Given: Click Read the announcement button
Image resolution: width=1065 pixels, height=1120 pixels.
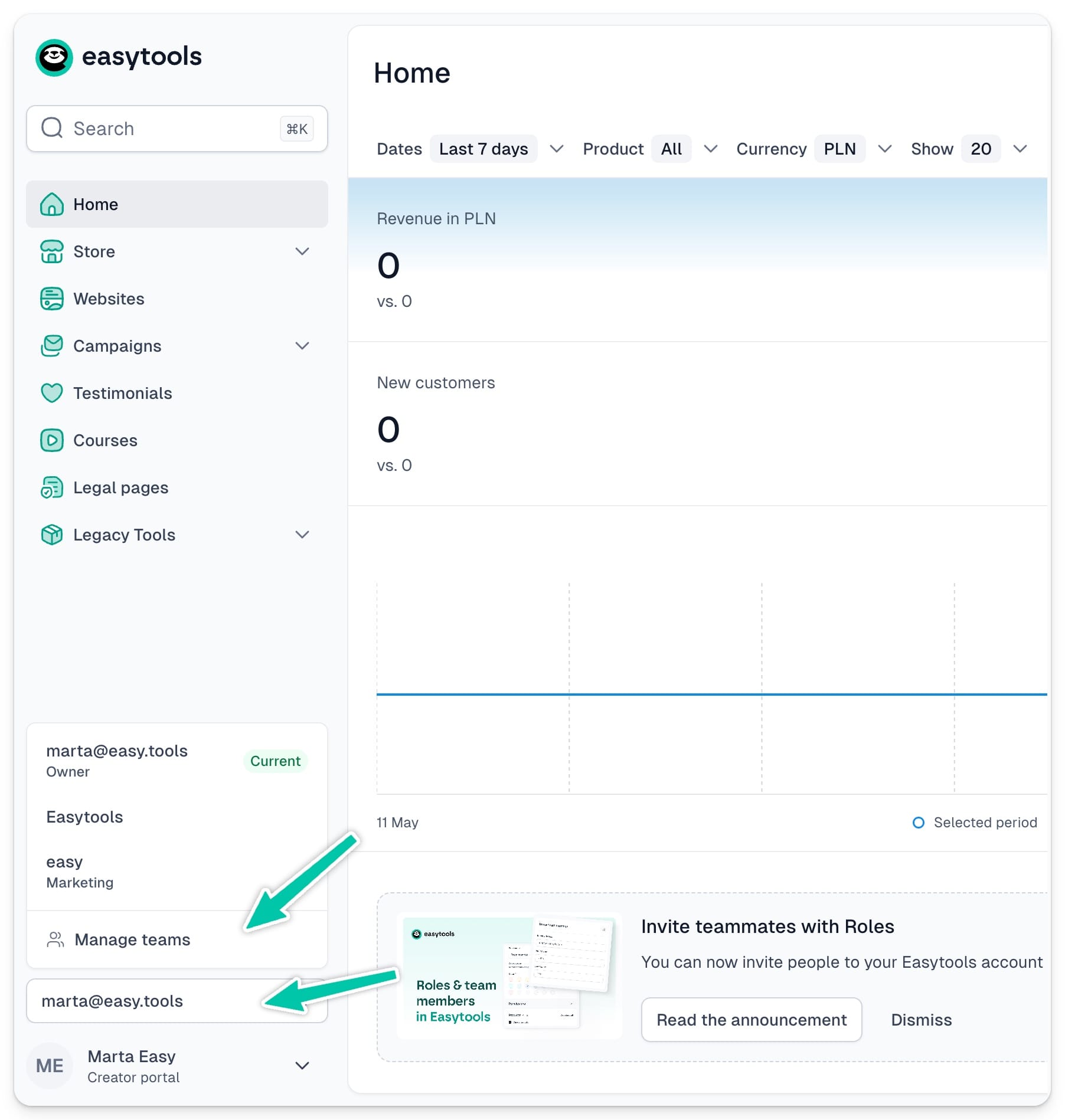Looking at the screenshot, I should coord(752,1020).
